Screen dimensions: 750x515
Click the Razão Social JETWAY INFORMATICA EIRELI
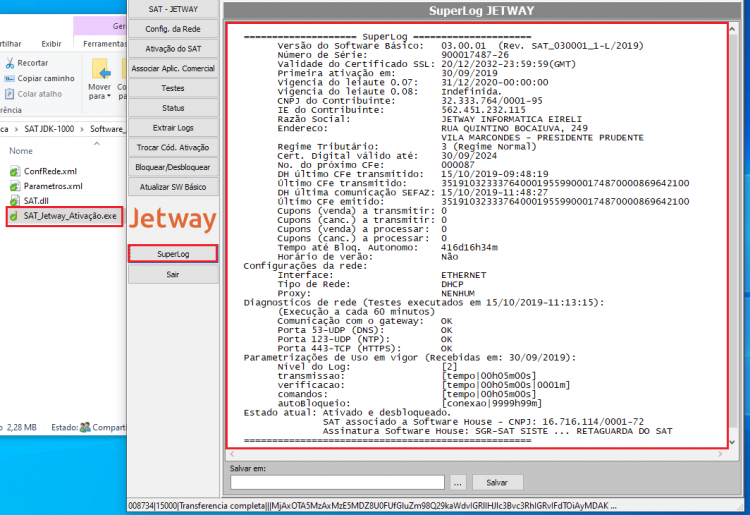pos(511,119)
